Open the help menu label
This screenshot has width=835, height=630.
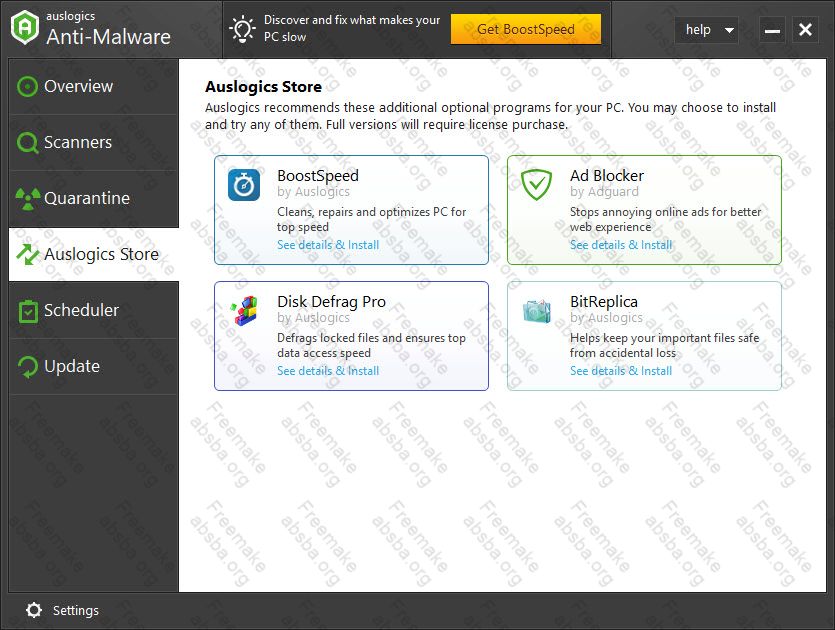point(698,29)
